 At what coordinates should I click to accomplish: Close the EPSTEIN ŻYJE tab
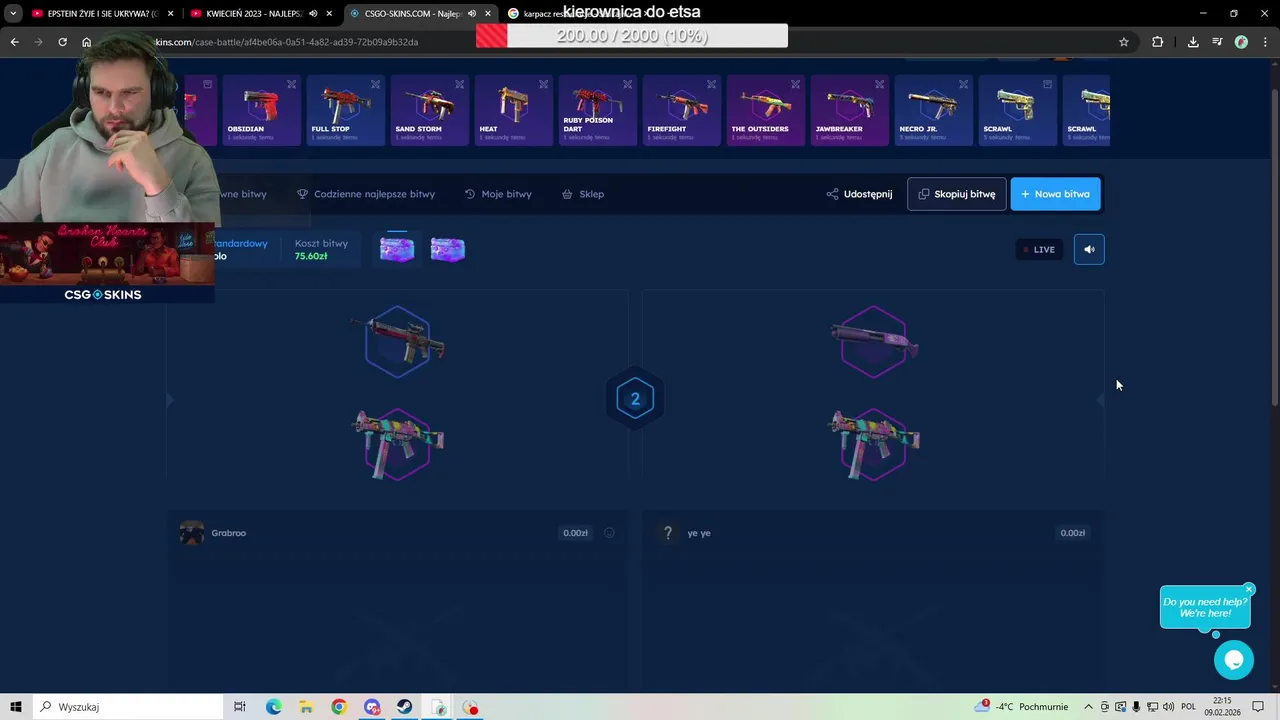[171, 14]
